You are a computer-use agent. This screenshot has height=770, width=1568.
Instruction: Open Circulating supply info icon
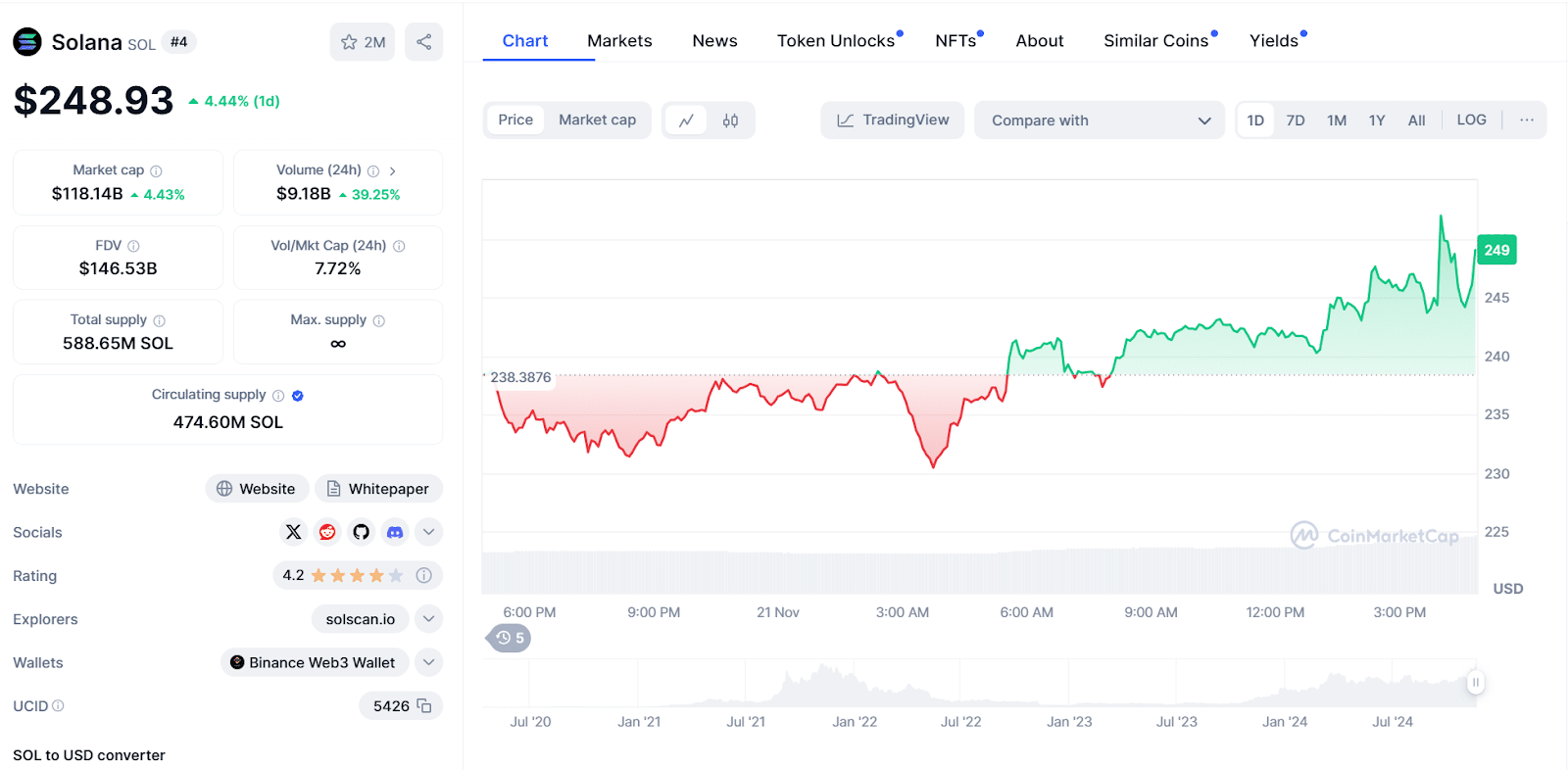(278, 396)
